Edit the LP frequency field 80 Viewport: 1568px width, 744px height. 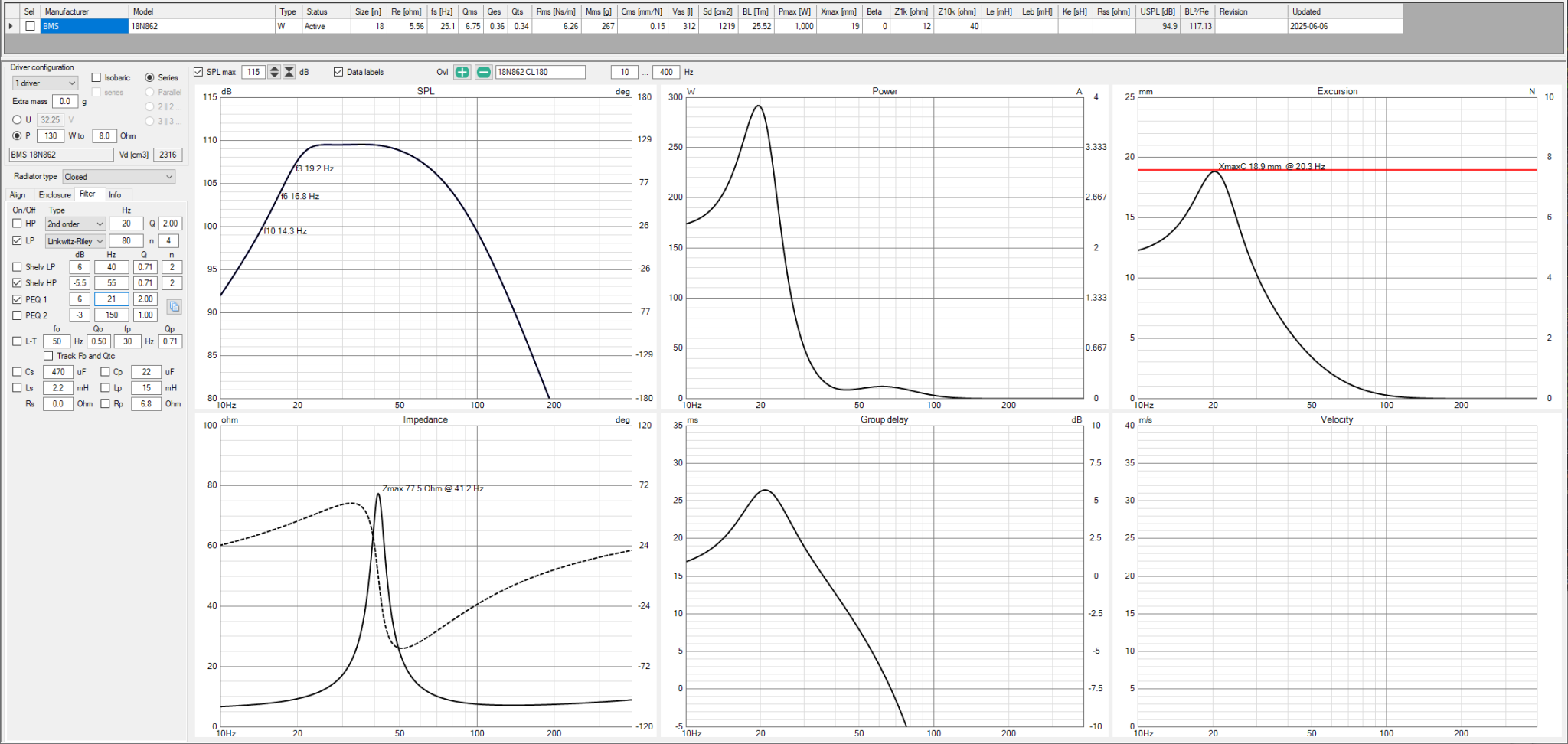point(126,241)
